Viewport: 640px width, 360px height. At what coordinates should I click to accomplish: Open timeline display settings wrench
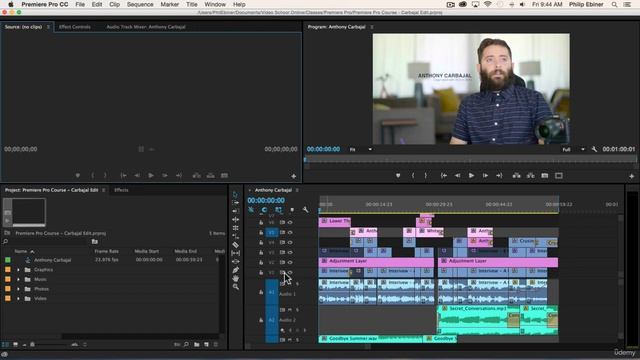tap(305, 210)
